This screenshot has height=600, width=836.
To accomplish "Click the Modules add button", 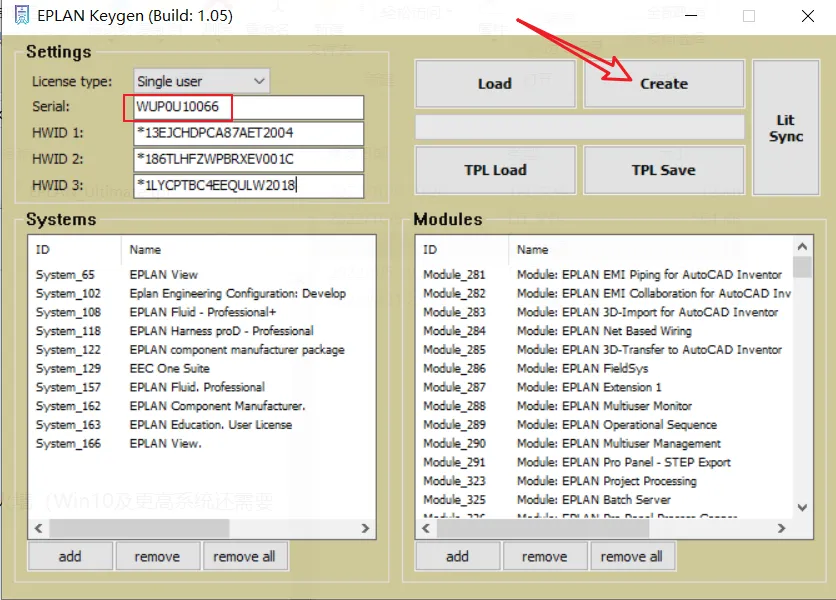I will pos(457,556).
